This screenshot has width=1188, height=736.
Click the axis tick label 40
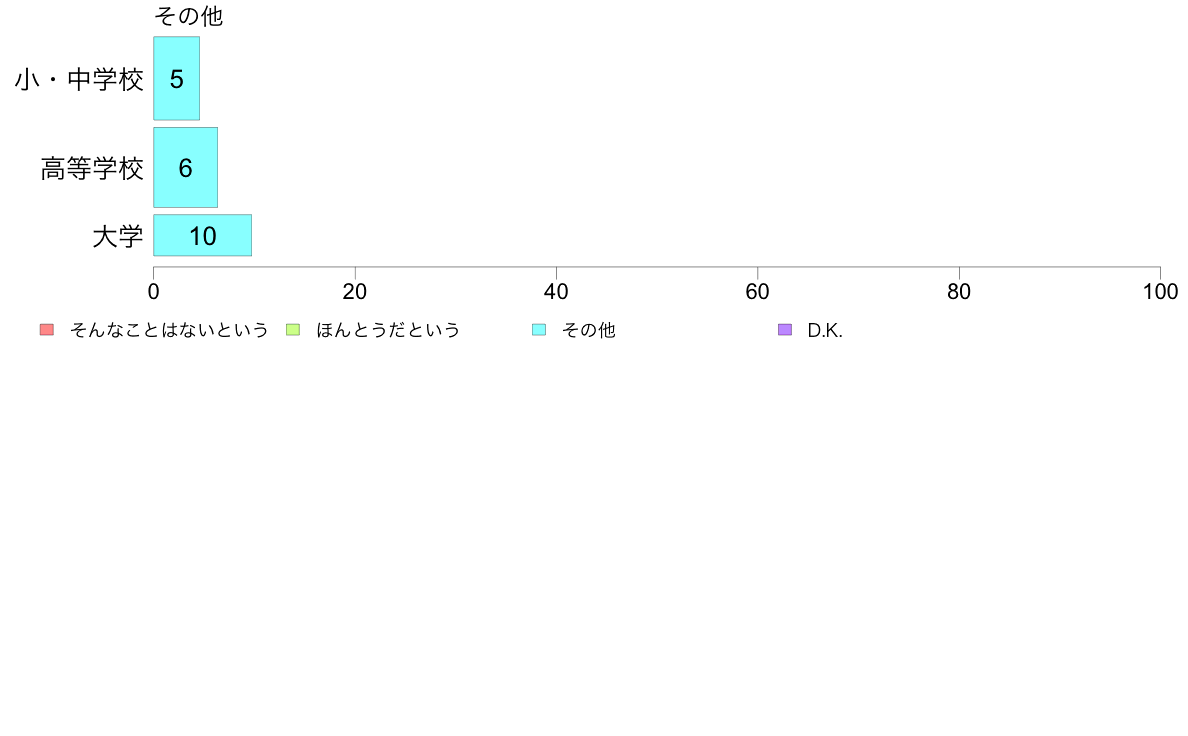pyautogui.click(x=556, y=292)
